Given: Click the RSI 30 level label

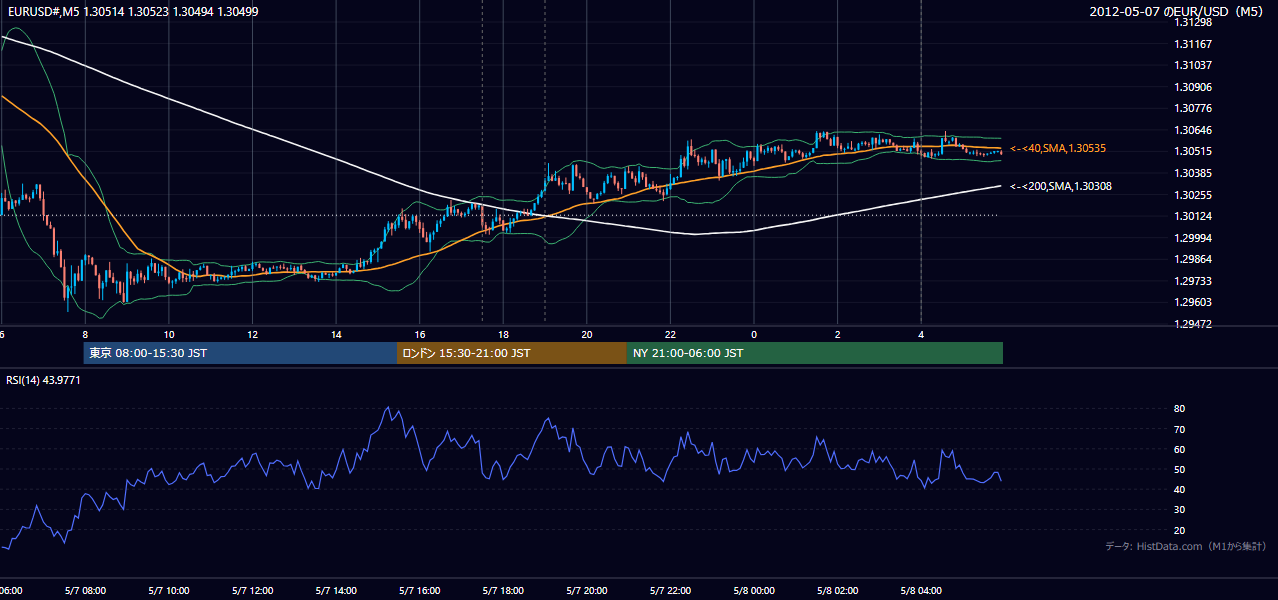Looking at the screenshot, I should [x=1179, y=510].
